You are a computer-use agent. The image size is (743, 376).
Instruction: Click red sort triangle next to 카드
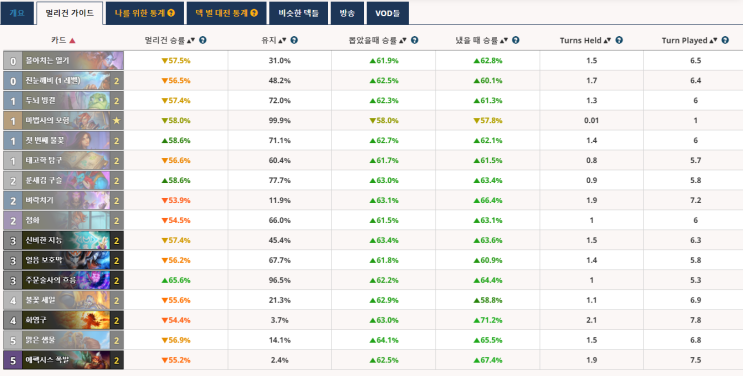point(72,41)
